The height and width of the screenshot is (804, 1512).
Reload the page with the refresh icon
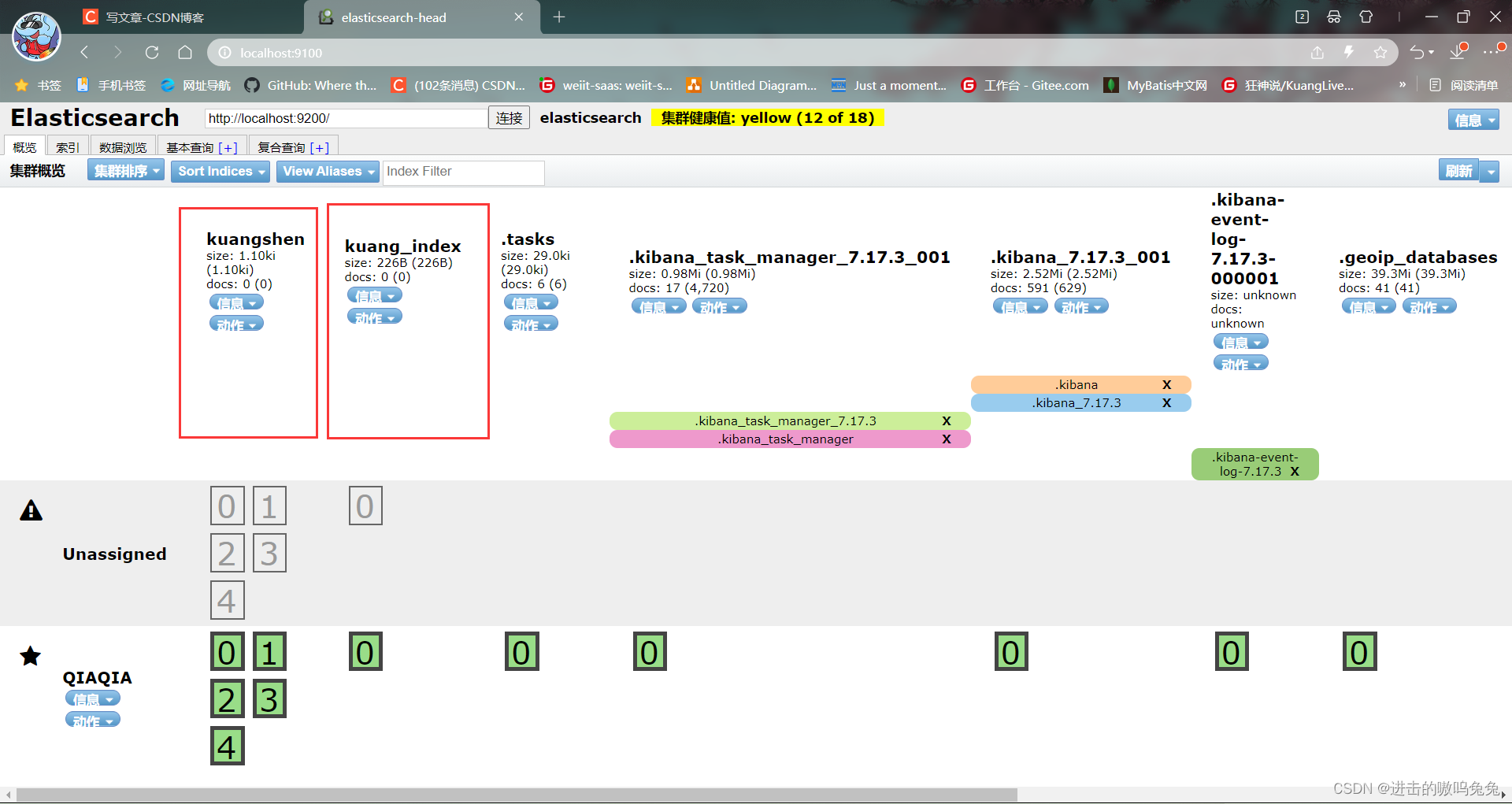tap(152, 53)
